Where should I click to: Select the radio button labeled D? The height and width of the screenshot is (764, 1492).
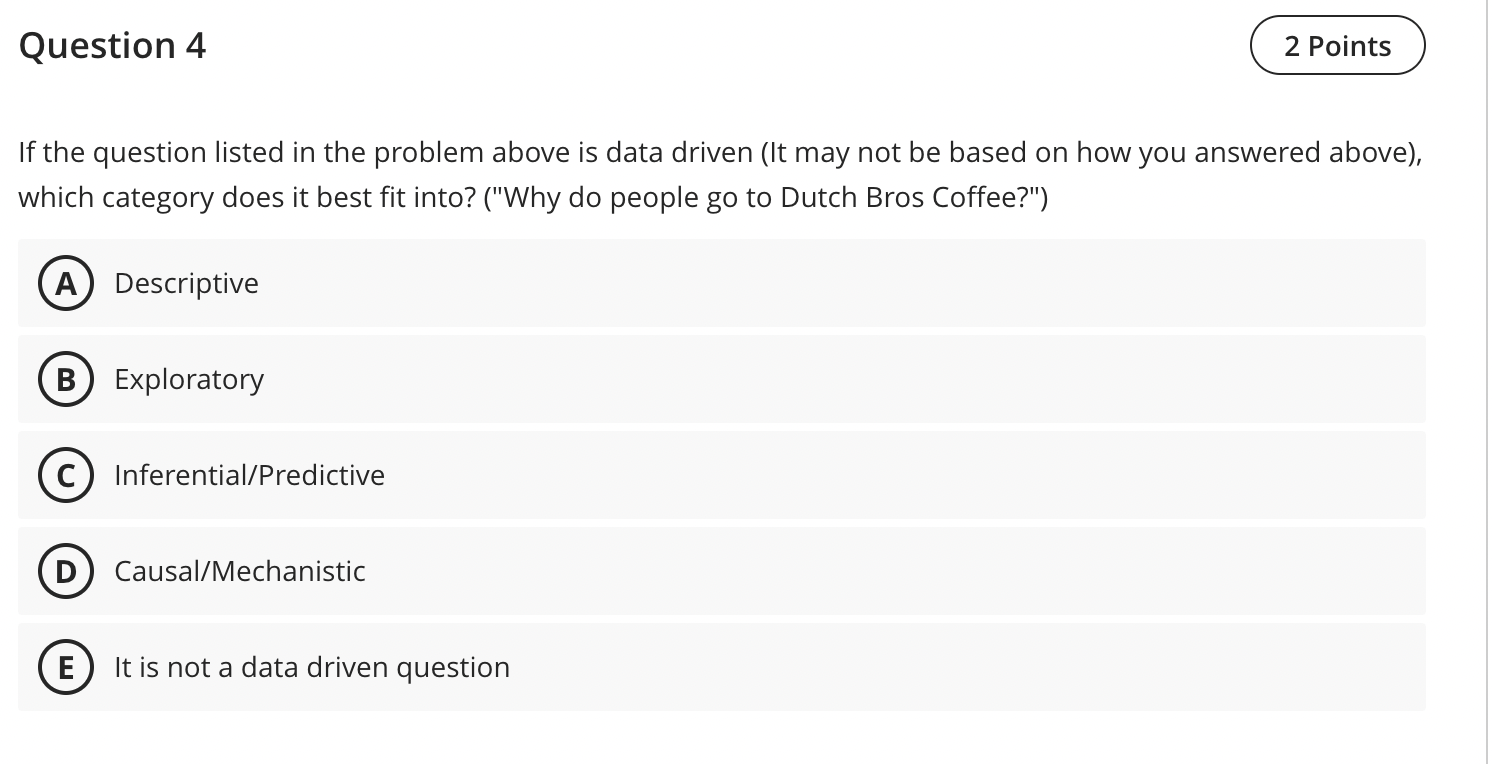click(66, 571)
